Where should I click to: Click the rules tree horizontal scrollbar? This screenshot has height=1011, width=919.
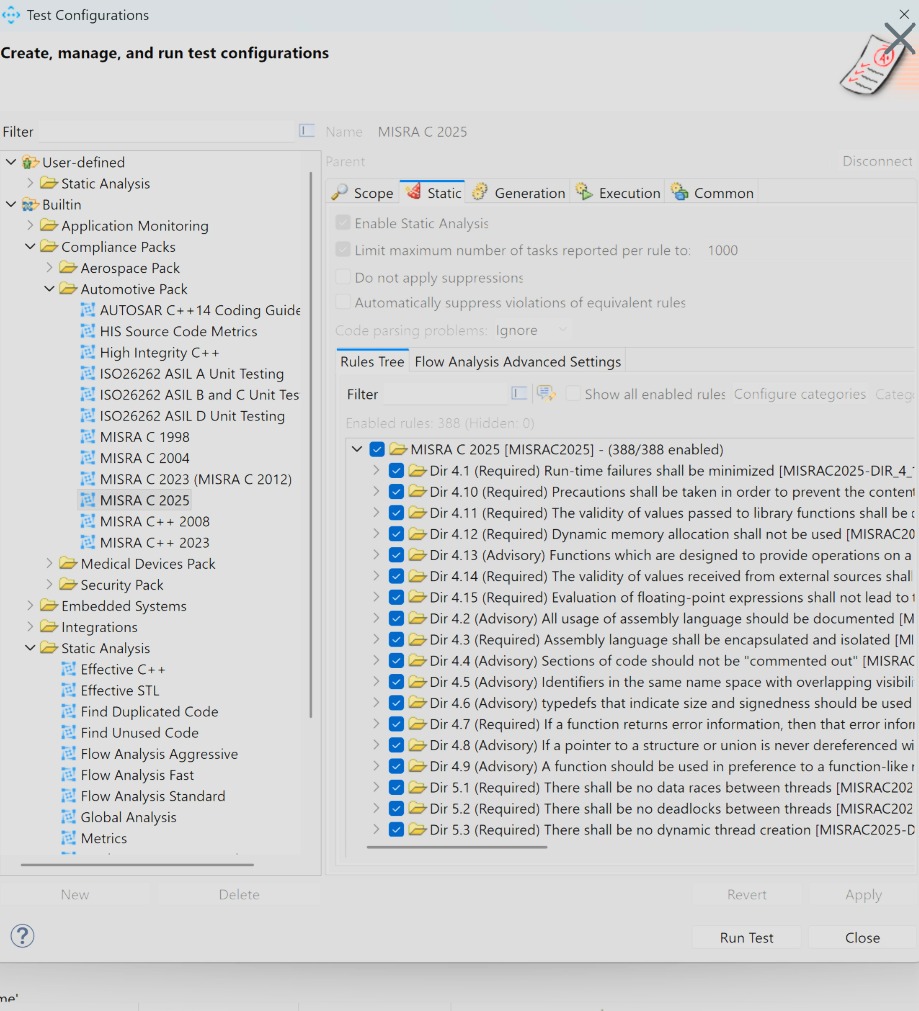click(457, 847)
